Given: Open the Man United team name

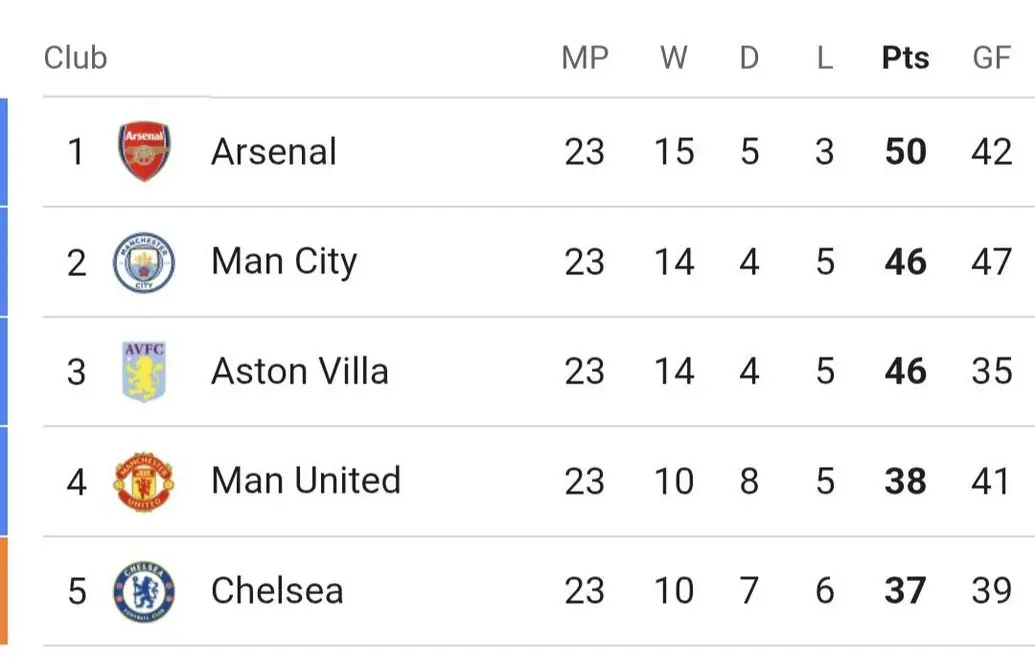Looking at the screenshot, I should [305, 481].
